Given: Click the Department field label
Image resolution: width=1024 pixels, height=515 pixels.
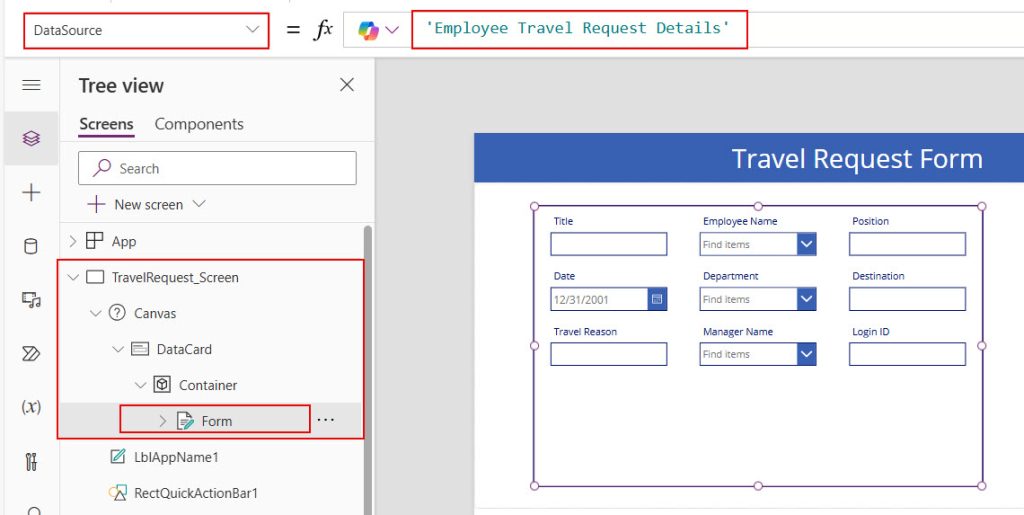Looking at the screenshot, I should click(x=731, y=276).
